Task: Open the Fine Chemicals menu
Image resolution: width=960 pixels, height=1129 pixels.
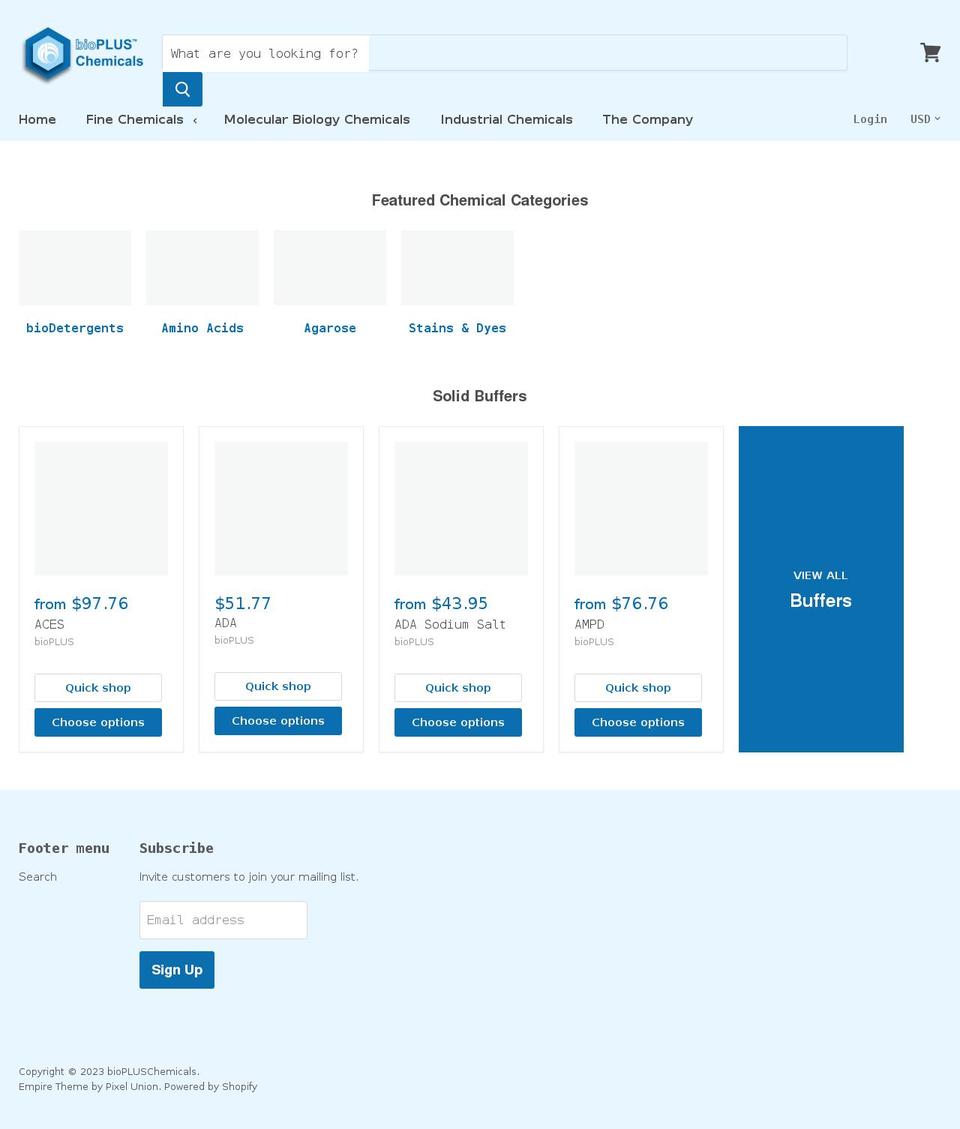Action: click(x=135, y=120)
